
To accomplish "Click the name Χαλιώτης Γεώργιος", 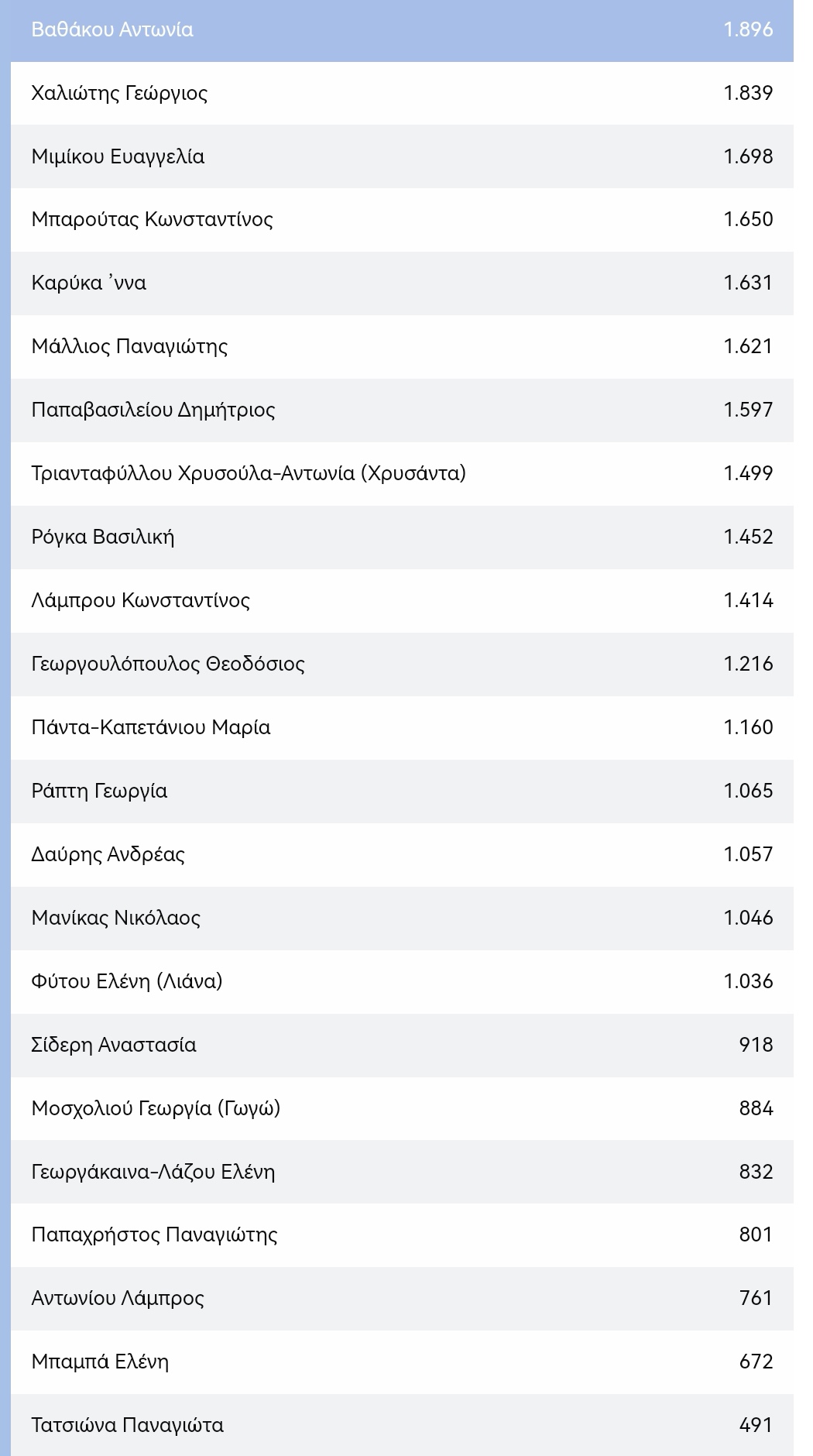I will pos(119,93).
